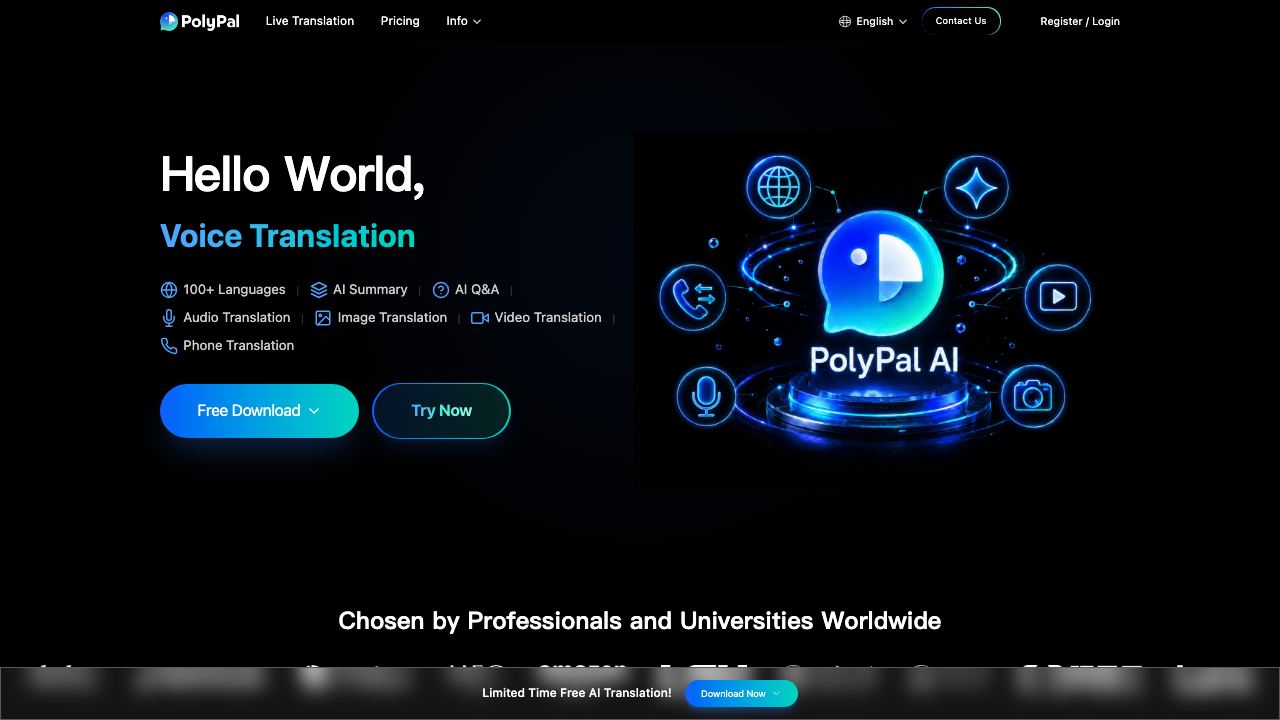Image resolution: width=1280 pixels, height=720 pixels.
Task: Click the Phone Translation handset icon
Action: point(169,346)
